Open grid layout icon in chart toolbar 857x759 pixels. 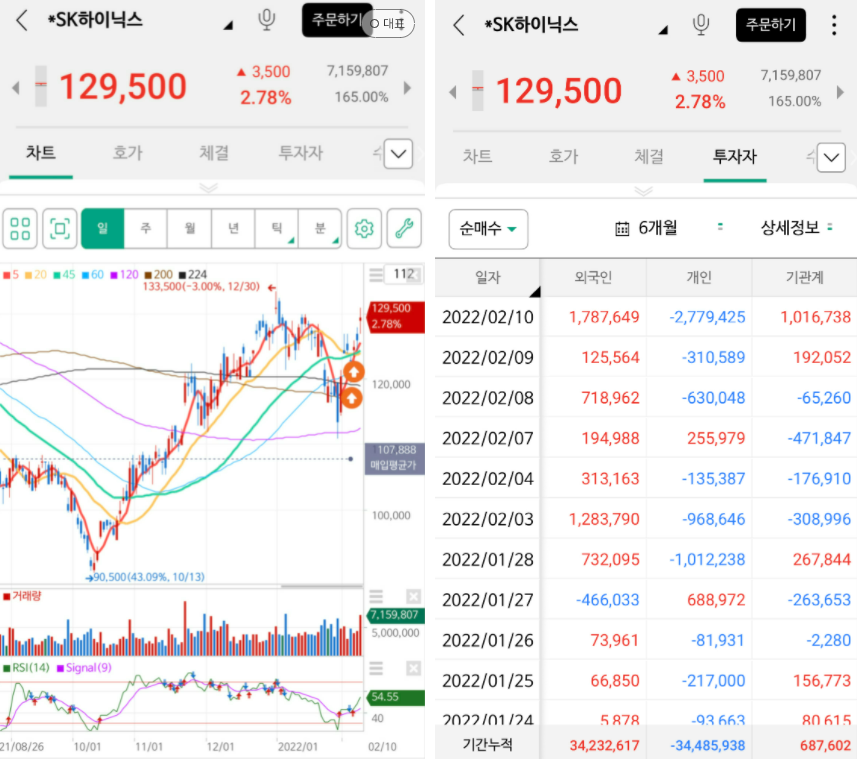[x=20, y=228]
